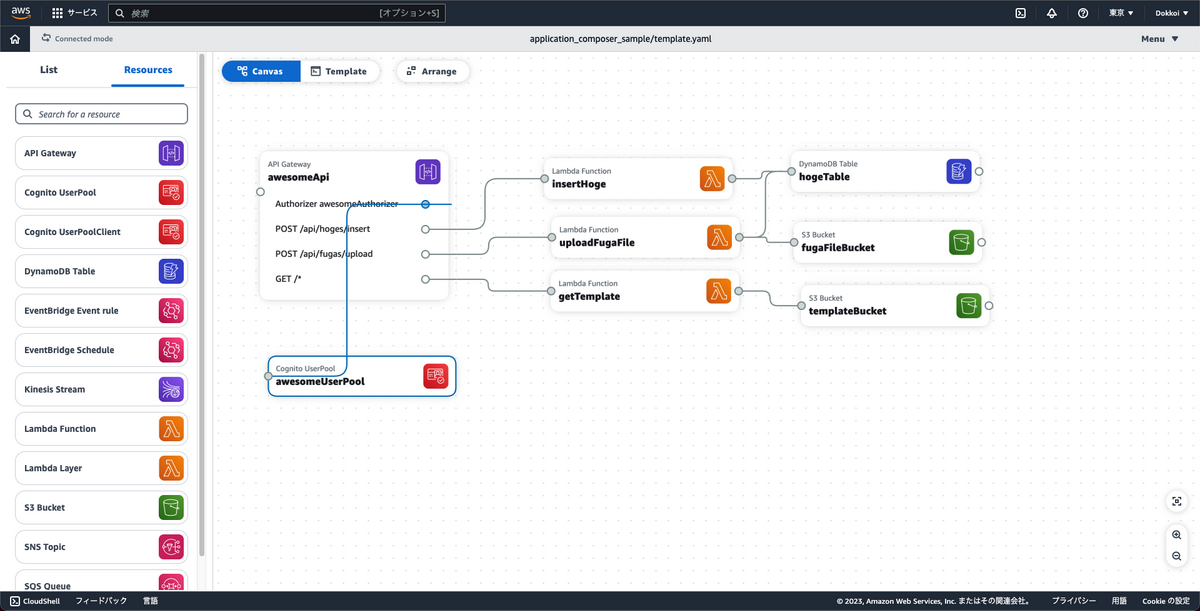Open the Dokkoi account dropdown
This screenshot has height=611, width=1200.
pos(1172,13)
